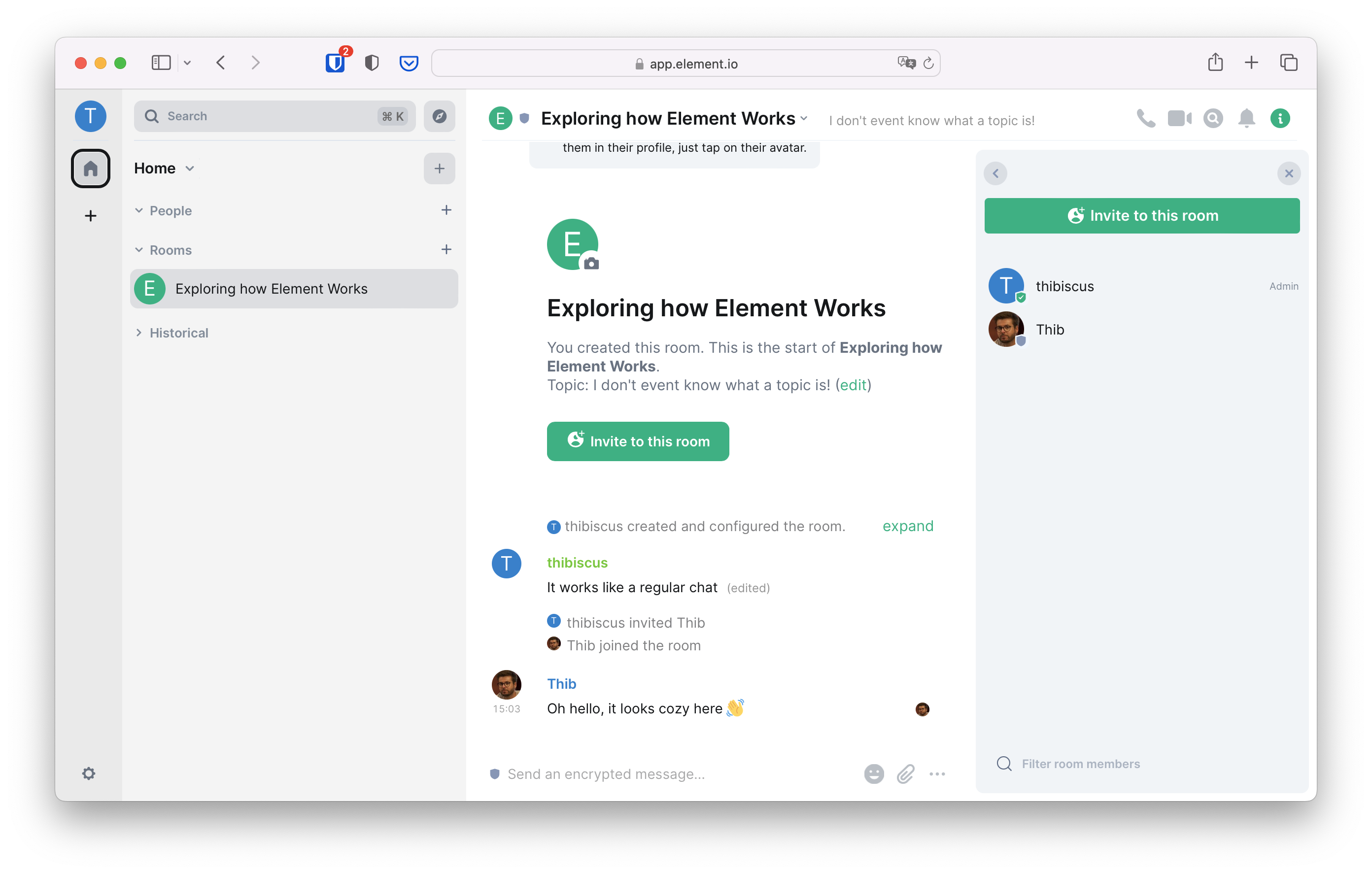The height and width of the screenshot is (874, 1372).
Task: Select Exploring how Element Works room
Action: click(x=271, y=289)
